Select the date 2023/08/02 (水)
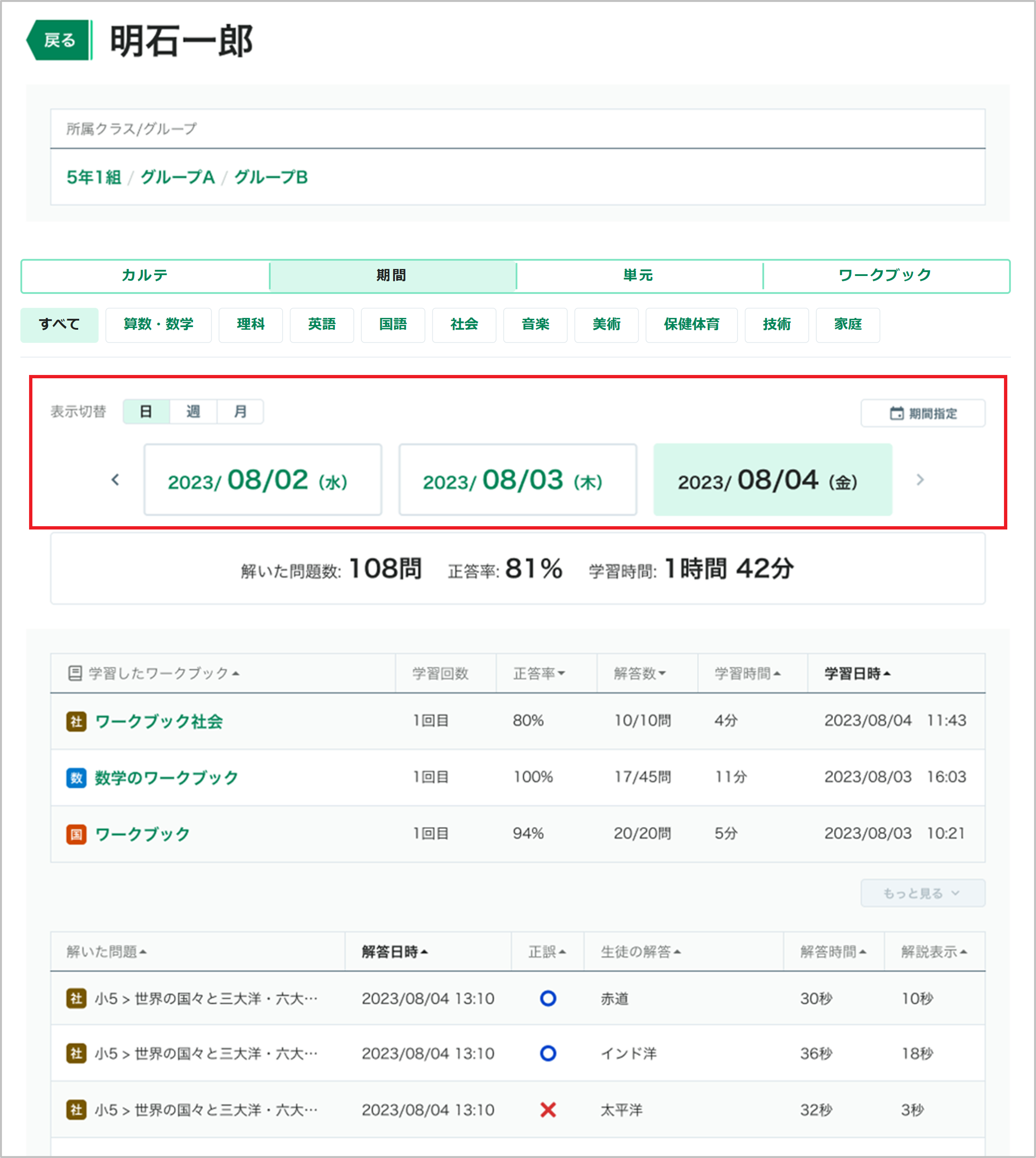 pos(262,480)
